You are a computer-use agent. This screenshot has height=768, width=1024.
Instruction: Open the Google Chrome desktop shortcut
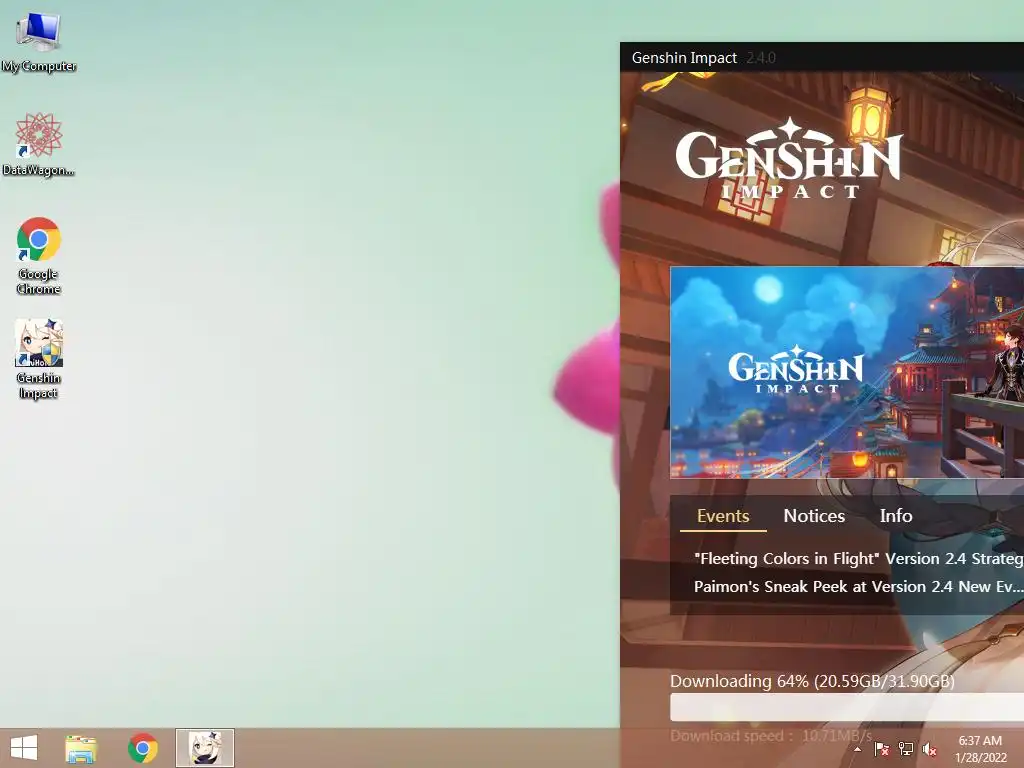point(39,255)
